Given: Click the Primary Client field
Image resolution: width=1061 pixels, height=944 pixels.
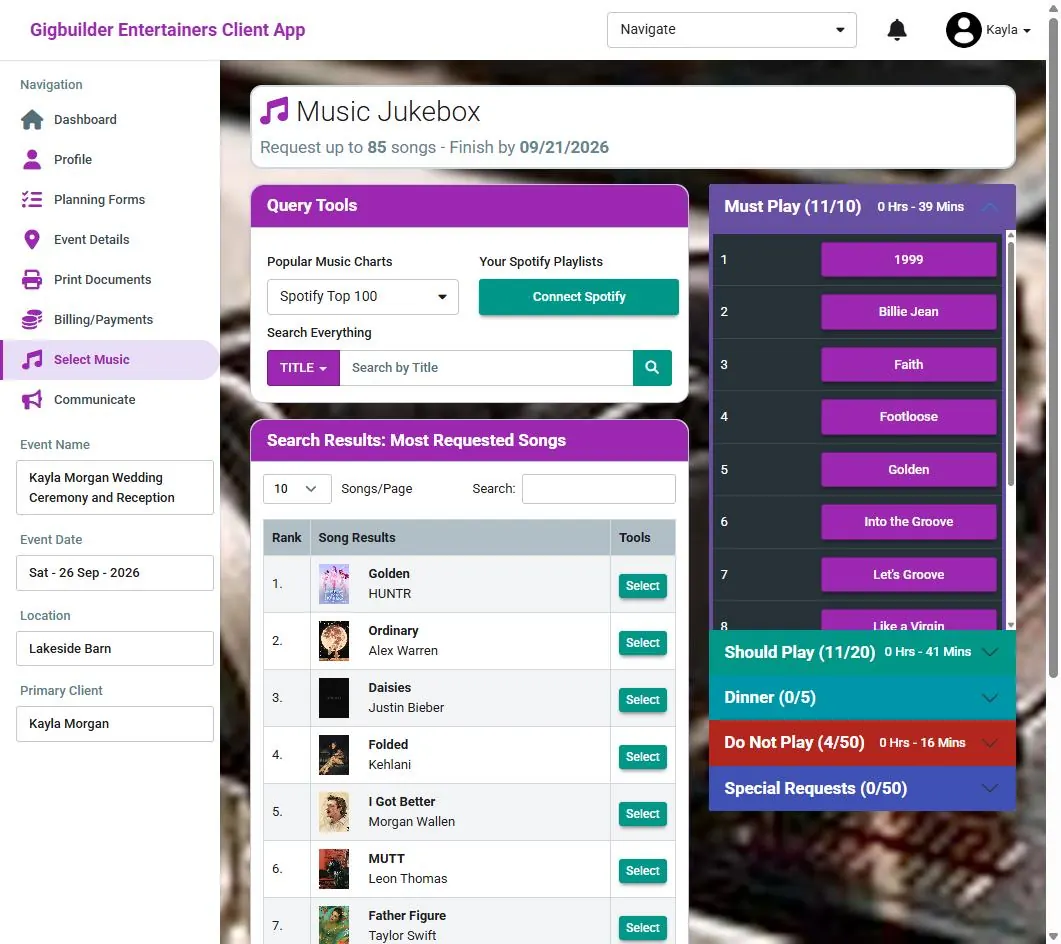Looking at the screenshot, I should tap(115, 723).
